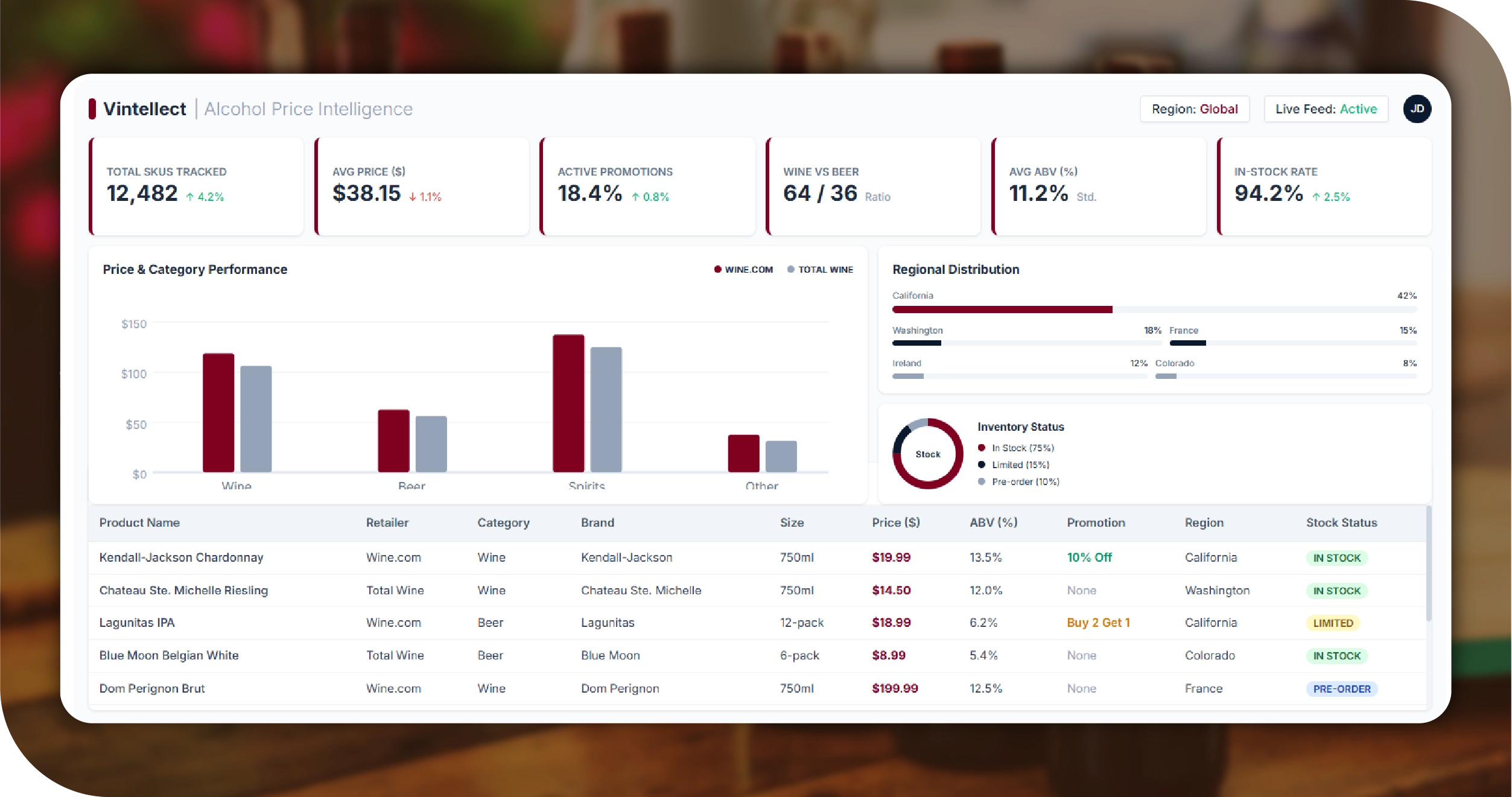
Task: Sort by the Price ($) column header
Action: coord(895,522)
